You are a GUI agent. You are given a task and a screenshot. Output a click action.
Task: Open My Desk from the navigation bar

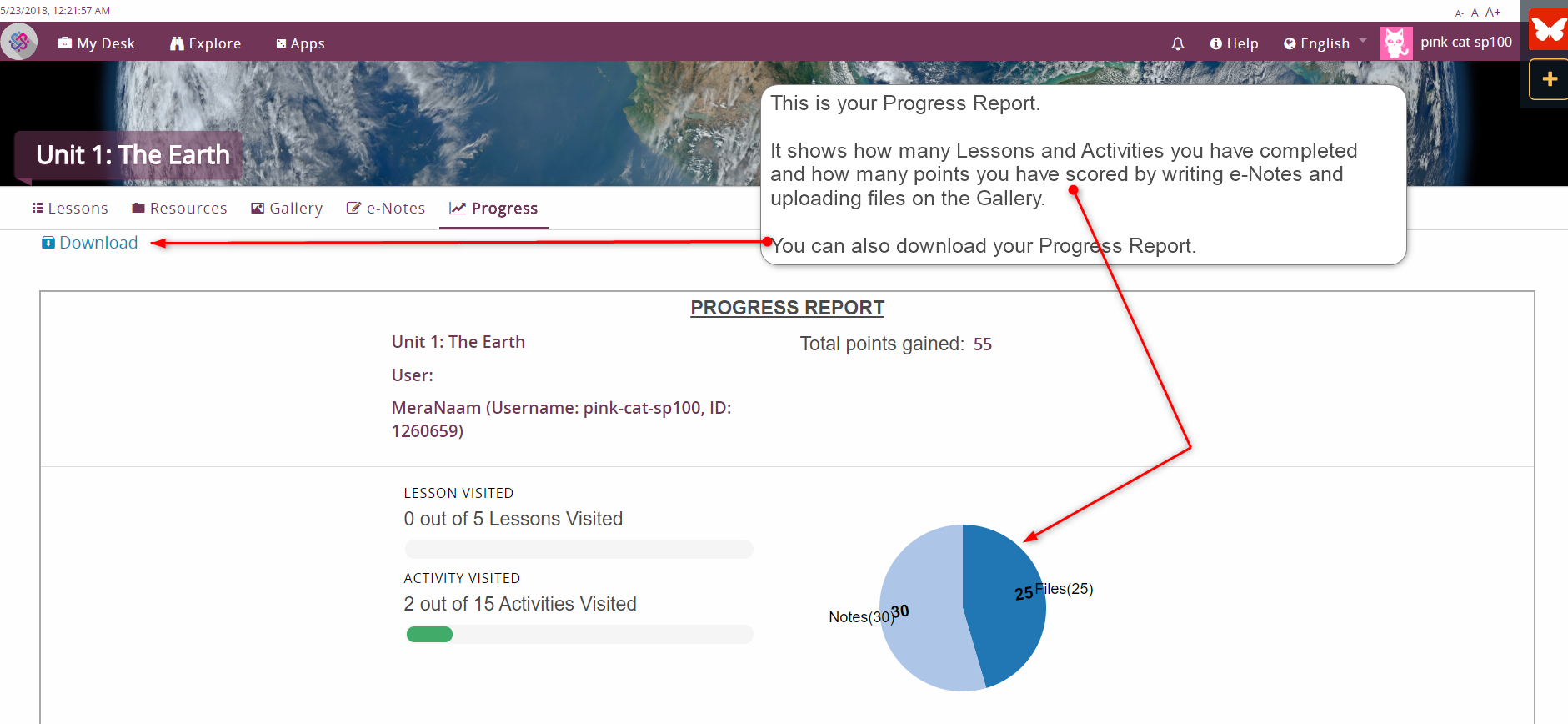[x=97, y=43]
